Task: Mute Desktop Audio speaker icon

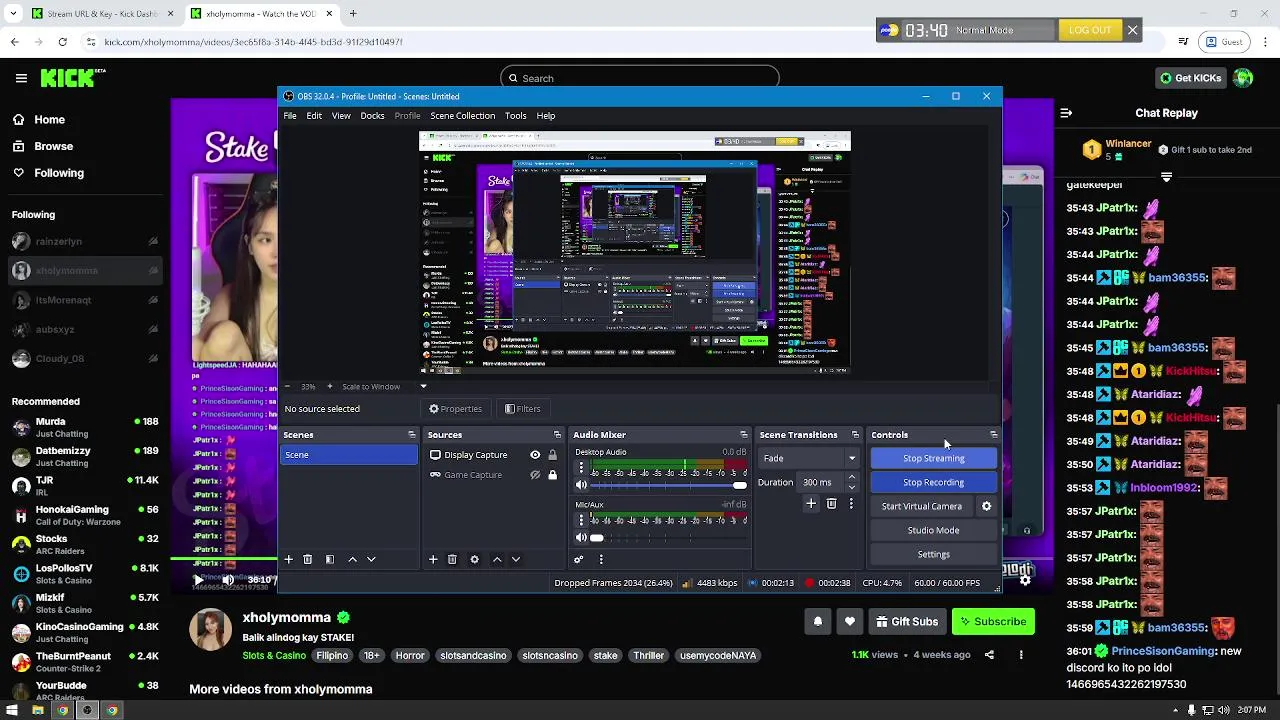Action: [581, 485]
